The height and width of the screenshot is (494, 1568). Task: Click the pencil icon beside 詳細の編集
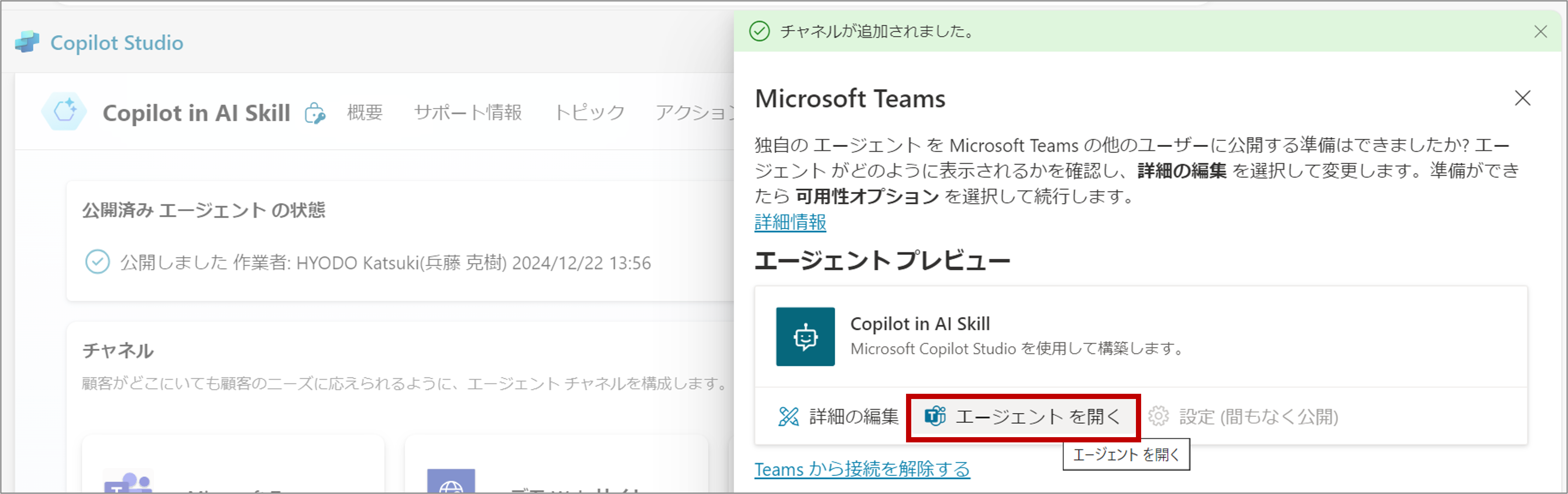(788, 417)
